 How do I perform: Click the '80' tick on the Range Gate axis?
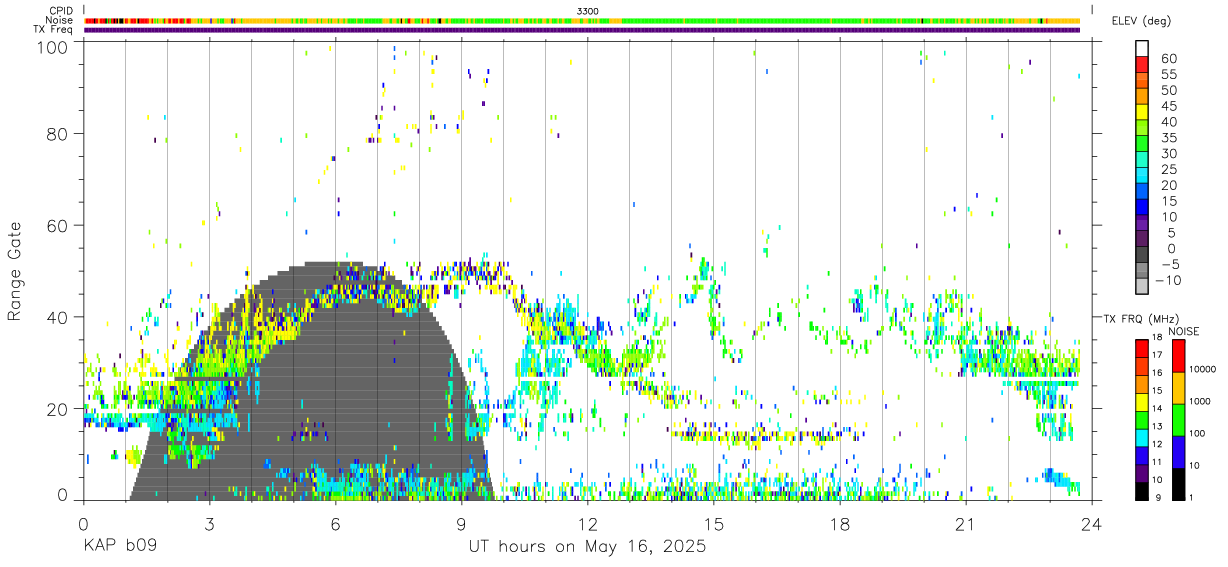point(58,134)
